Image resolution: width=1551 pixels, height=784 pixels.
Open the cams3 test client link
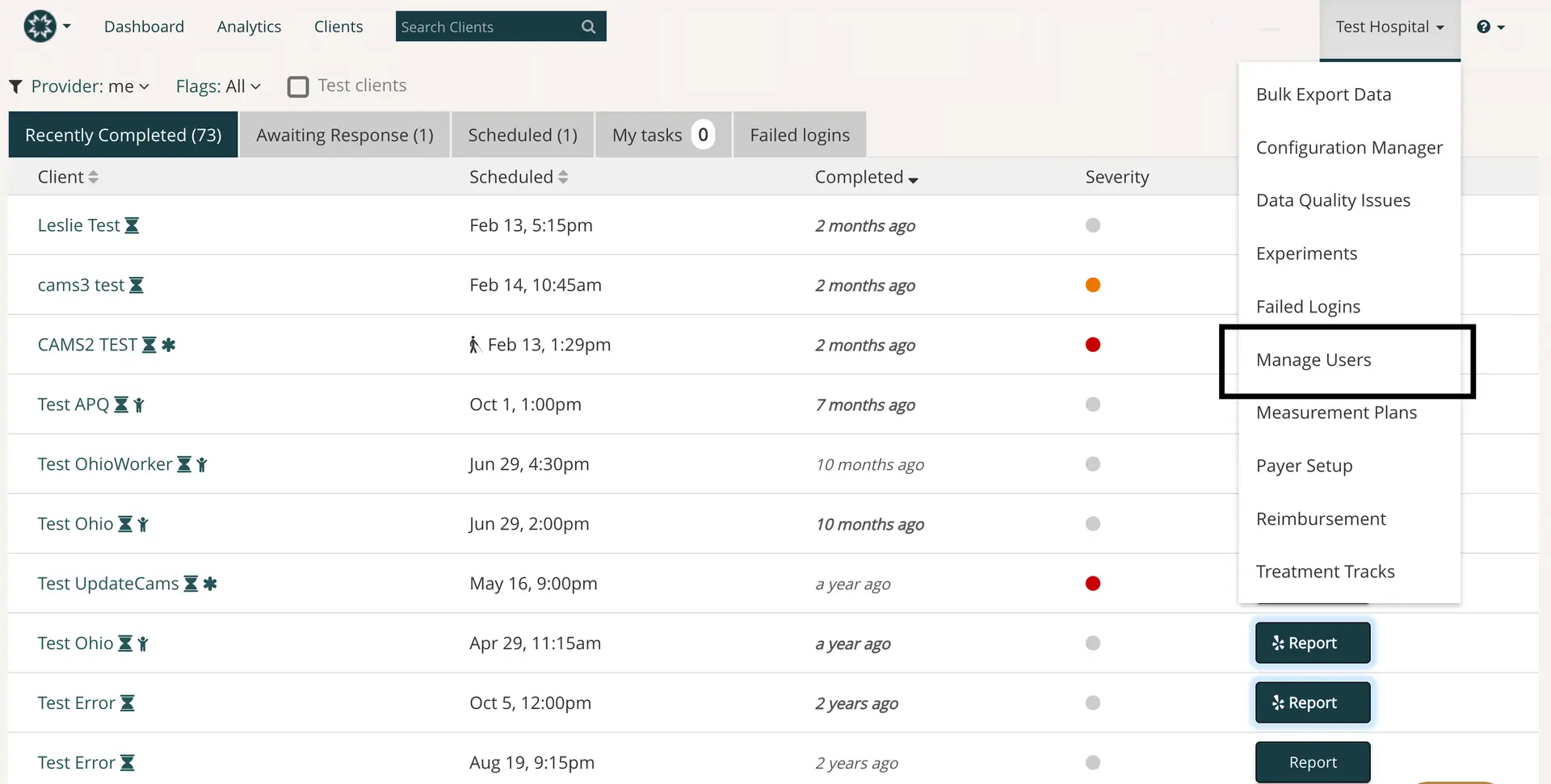pos(80,284)
